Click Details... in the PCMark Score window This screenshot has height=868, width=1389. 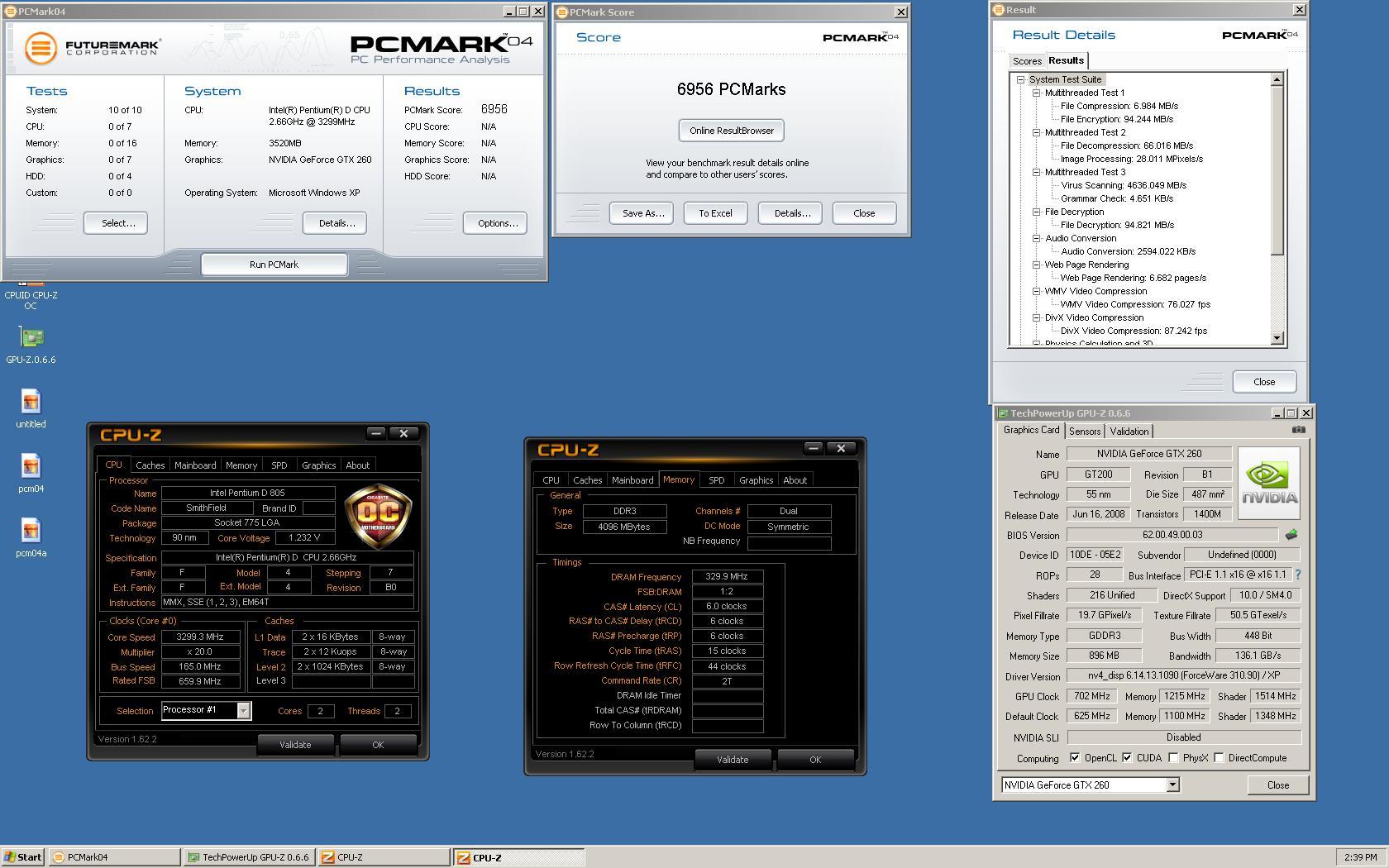coord(791,213)
